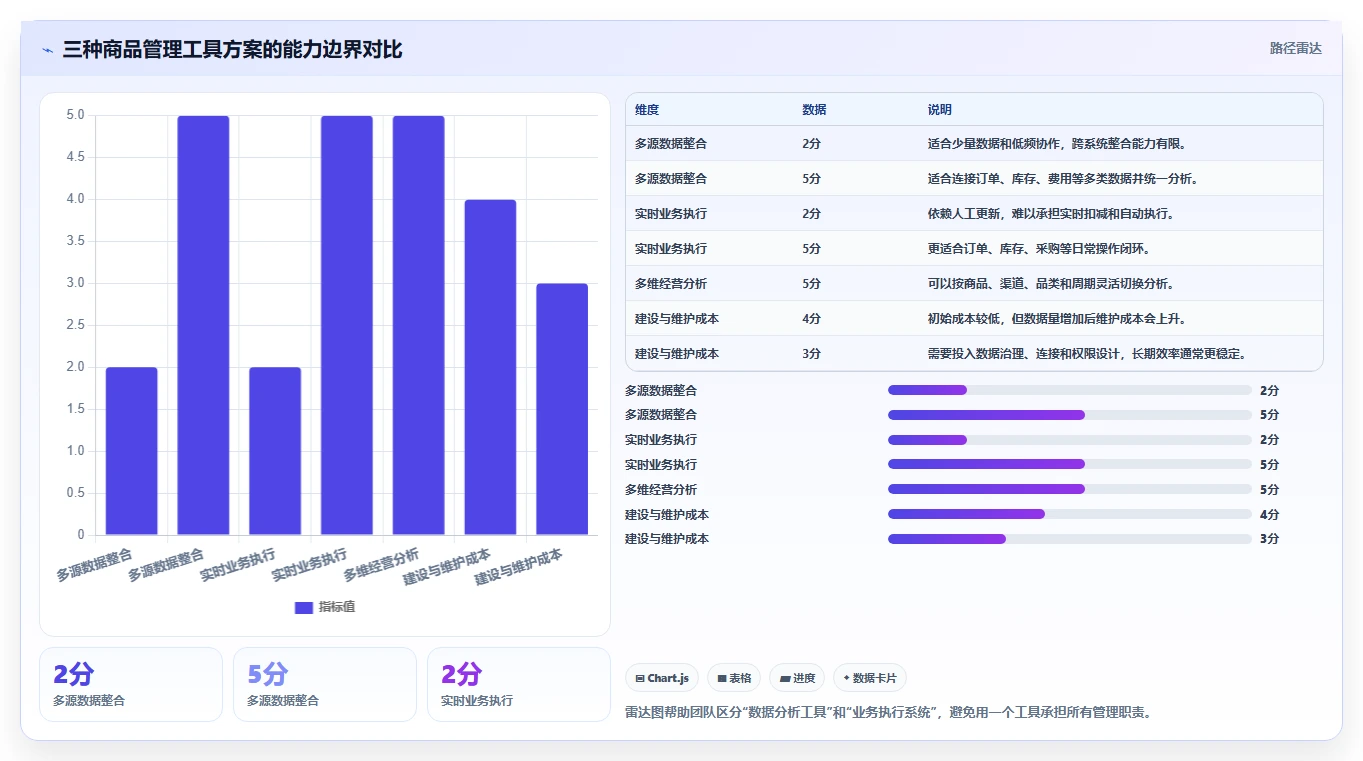Click the 维度 column header

click(647, 110)
